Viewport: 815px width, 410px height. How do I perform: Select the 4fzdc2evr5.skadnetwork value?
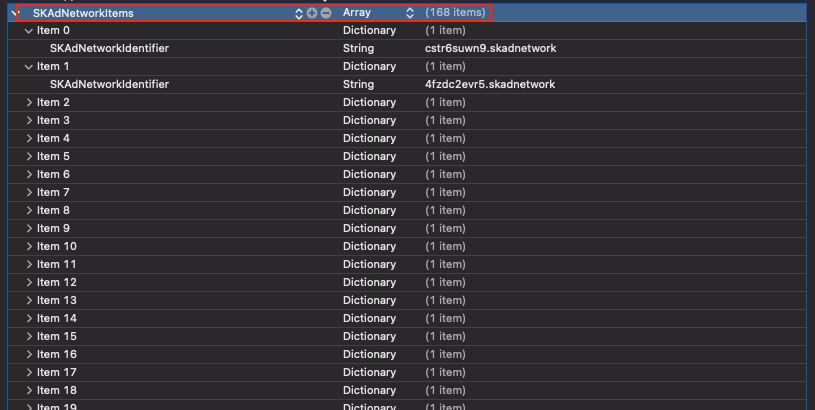coord(489,85)
